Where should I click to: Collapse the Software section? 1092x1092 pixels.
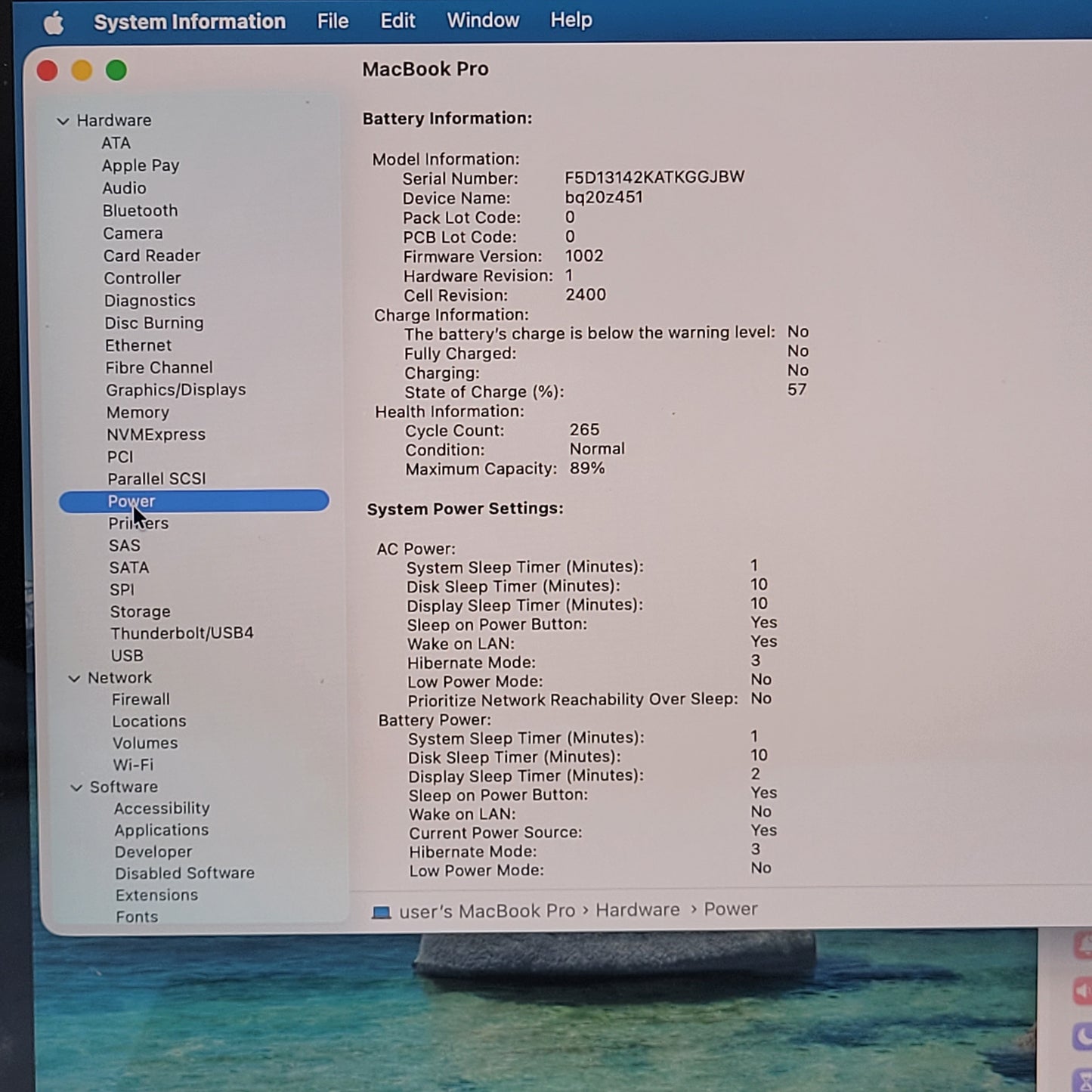tap(76, 787)
